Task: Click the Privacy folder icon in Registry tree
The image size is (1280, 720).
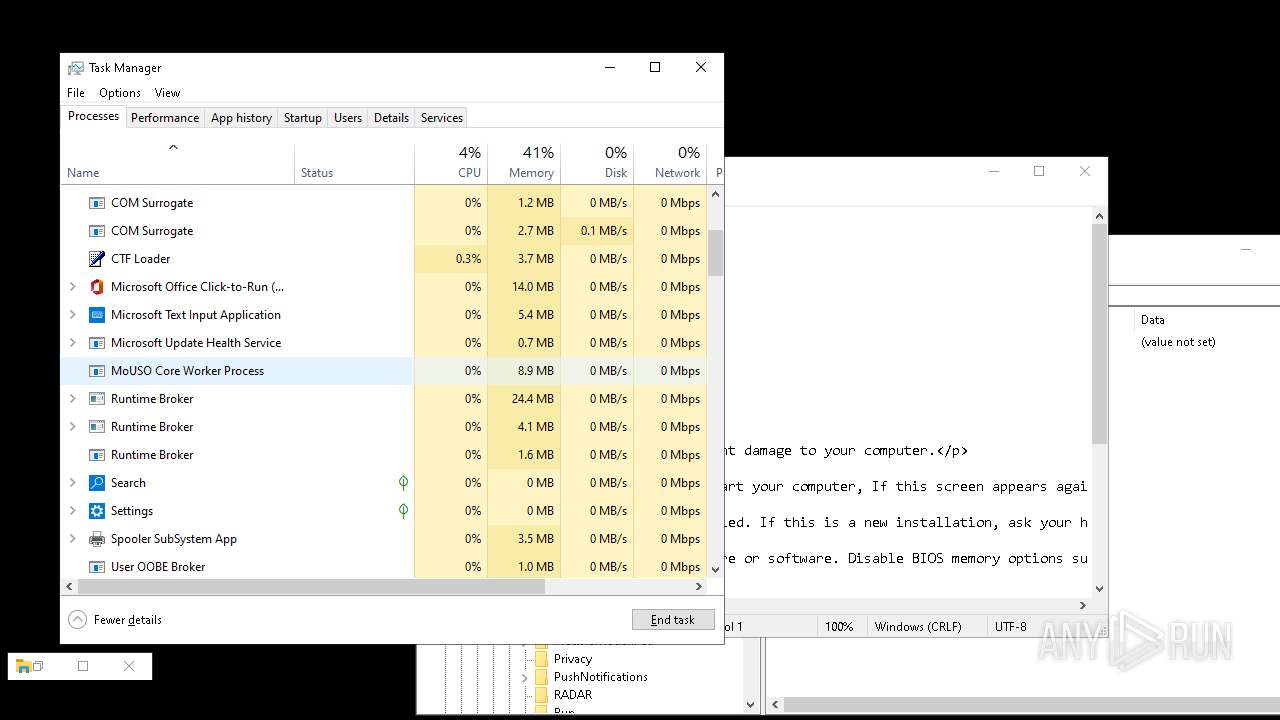Action: pos(541,659)
